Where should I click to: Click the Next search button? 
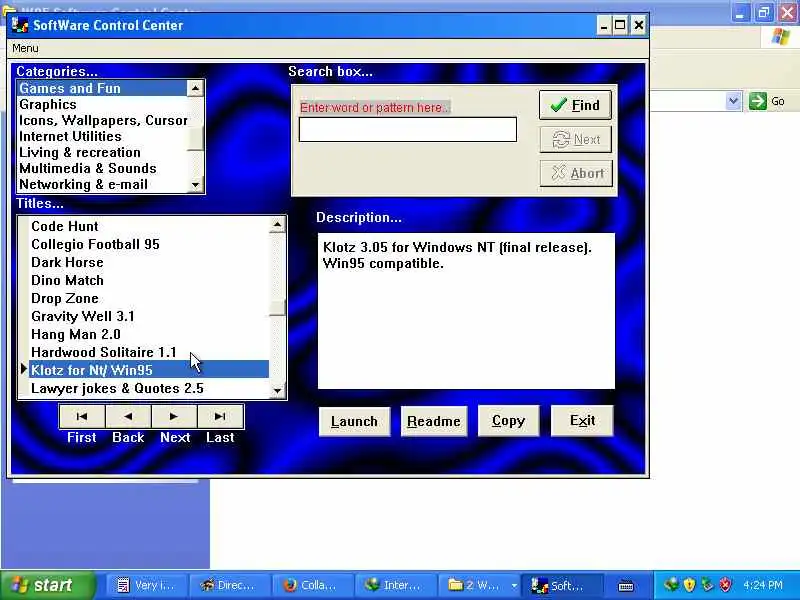pos(576,139)
